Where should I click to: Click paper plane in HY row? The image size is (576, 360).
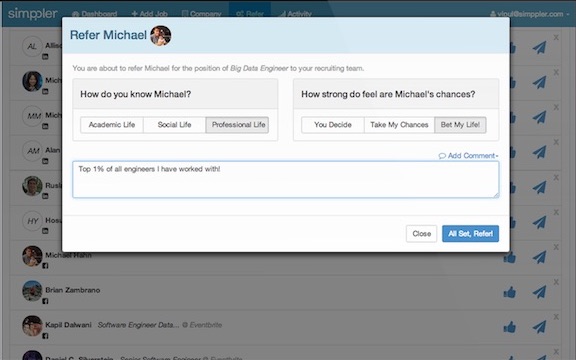coord(539,222)
